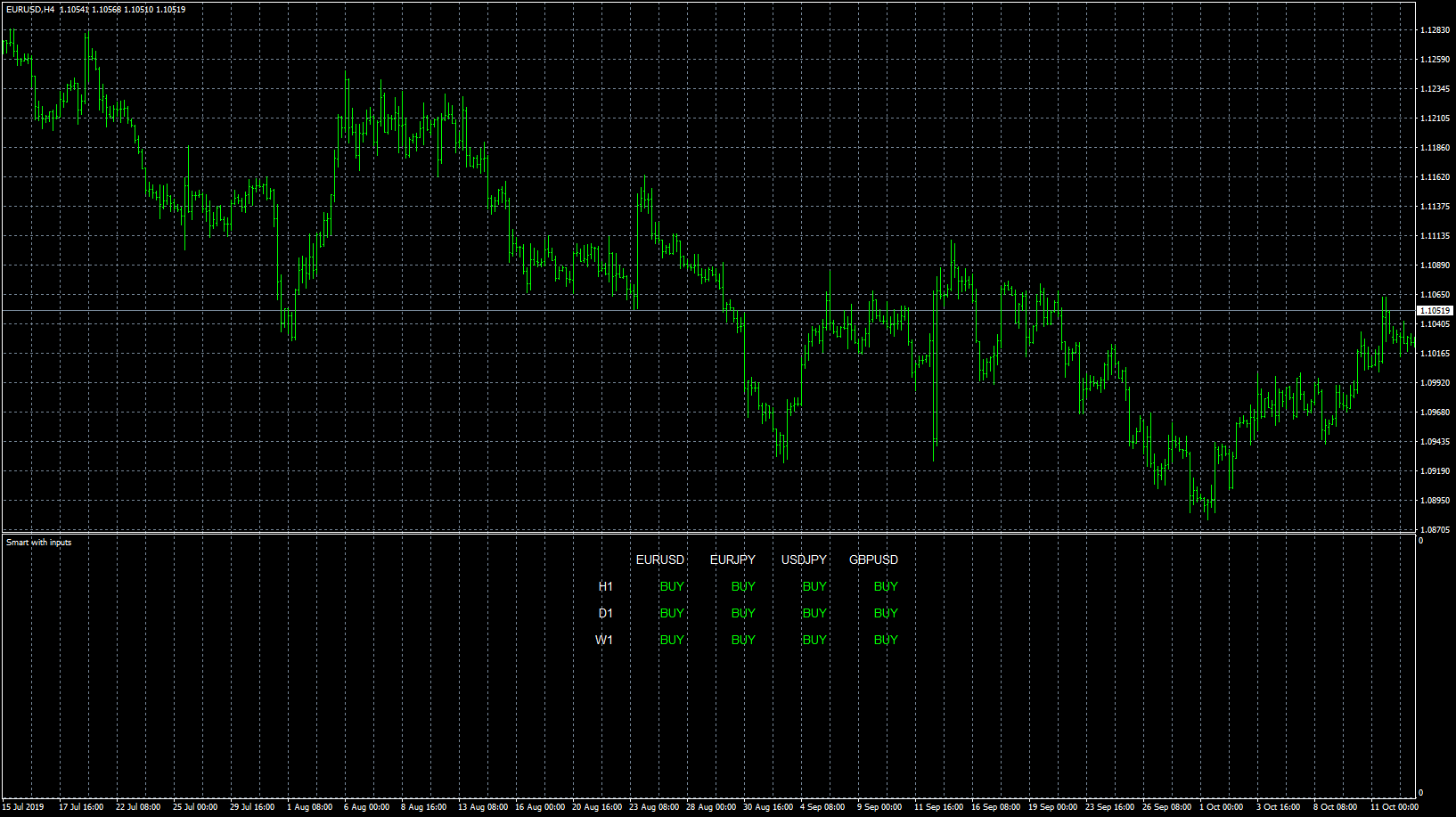The height and width of the screenshot is (817, 1456).
Task: Click the USDJPY column header
Action: pos(804,560)
